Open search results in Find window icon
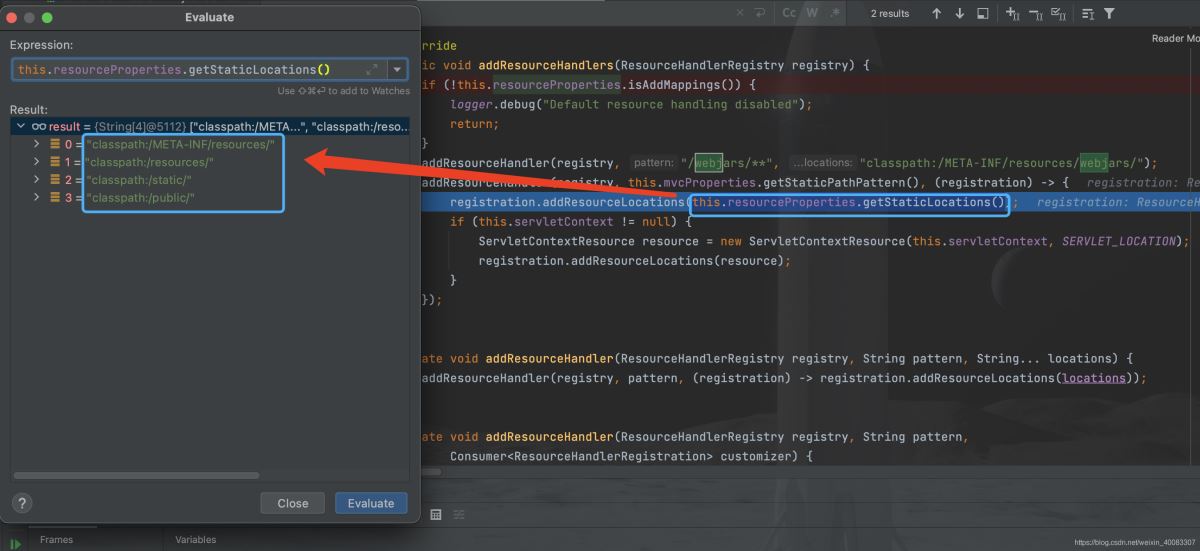This screenshot has width=1200, height=551. [983, 13]
